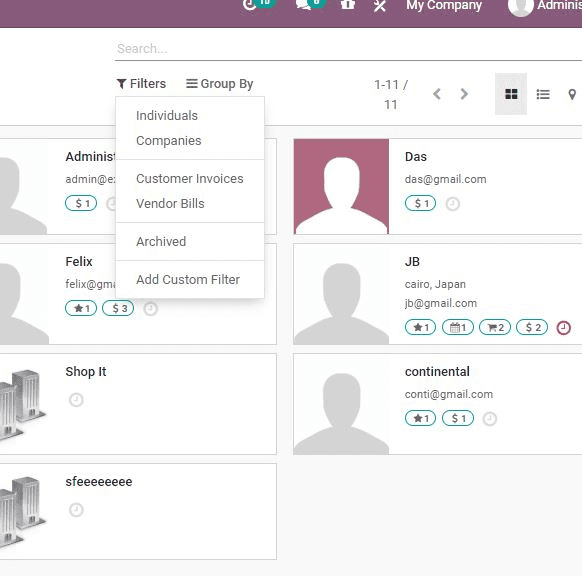
Task: Open the Felix contact name
Action: (x=79, y=262)
